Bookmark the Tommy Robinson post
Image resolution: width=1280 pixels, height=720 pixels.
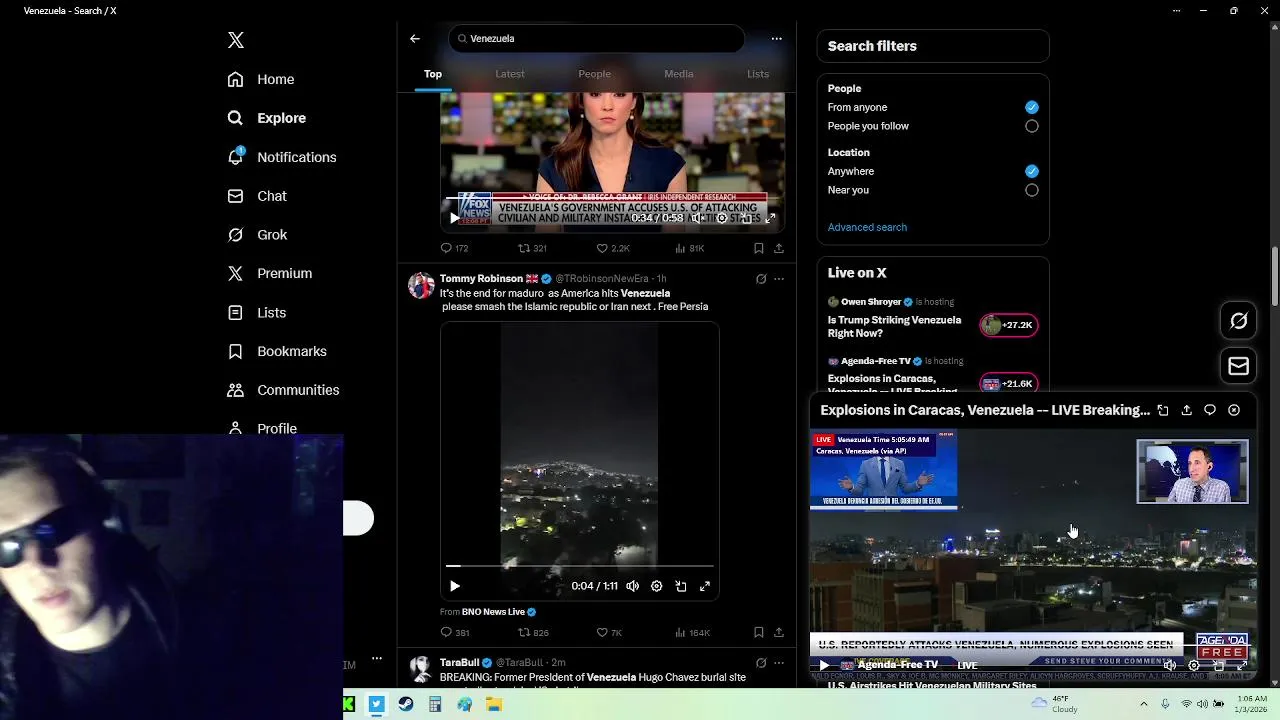[x=758, y=632]
